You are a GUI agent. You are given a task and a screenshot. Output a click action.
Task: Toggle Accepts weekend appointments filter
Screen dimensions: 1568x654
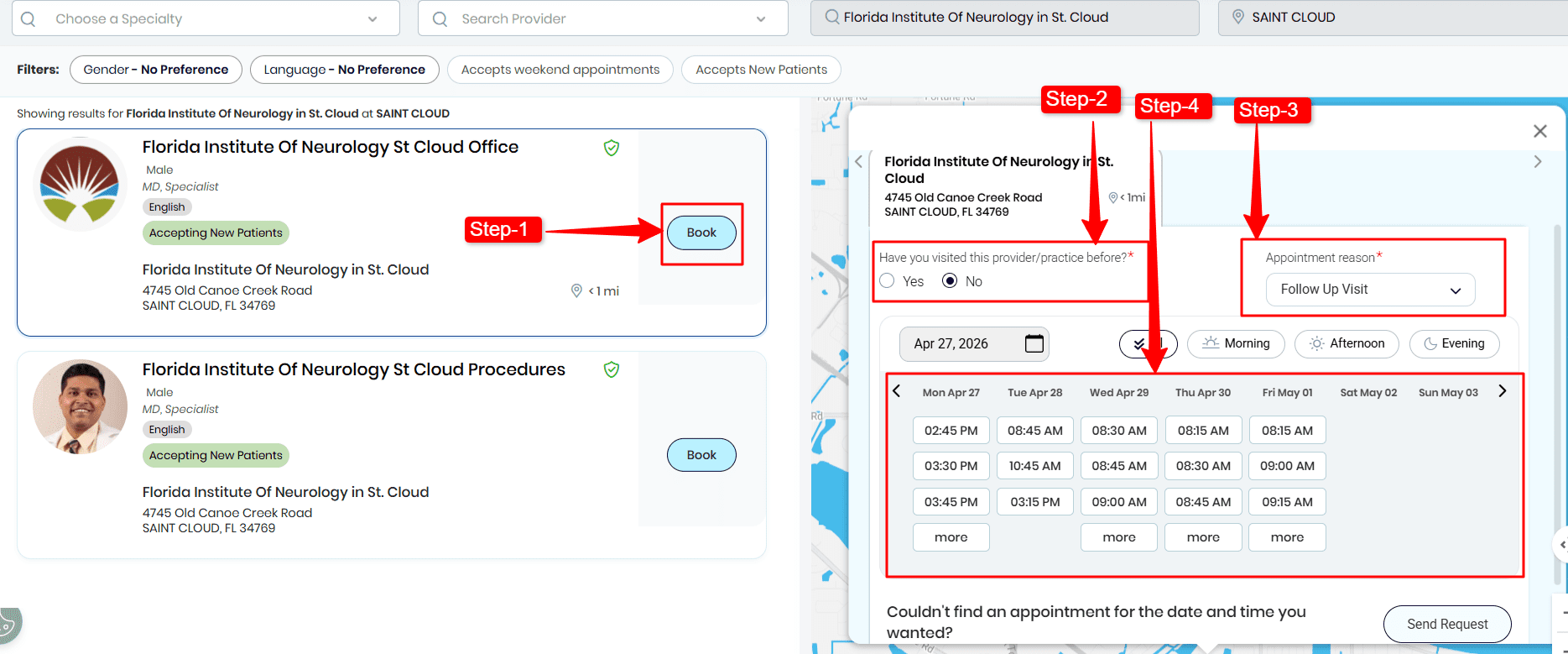[560, 70]
